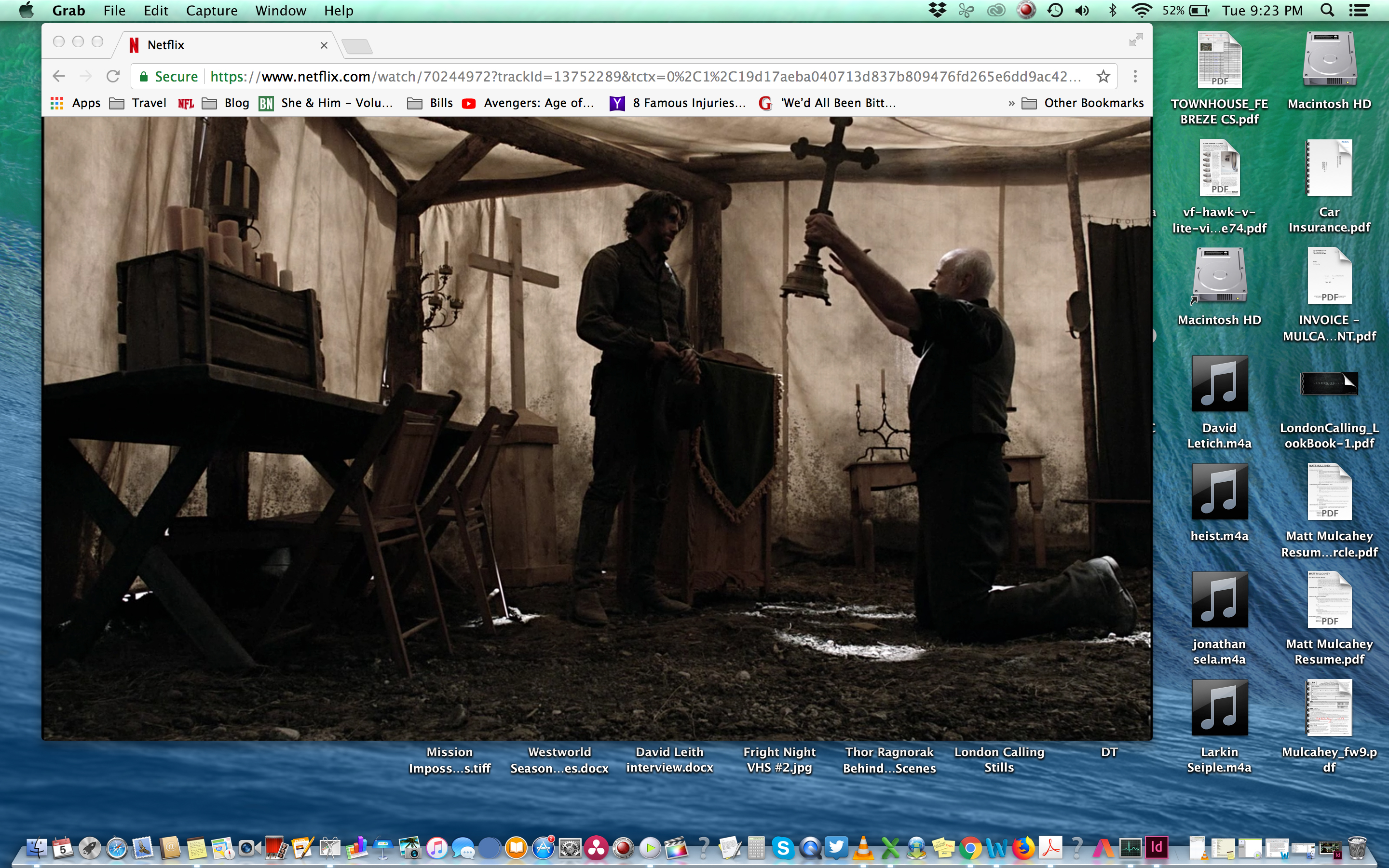The image size is (1389, 868).
Task: Click the volume icon in menu bar
Action: (1082, 10)
